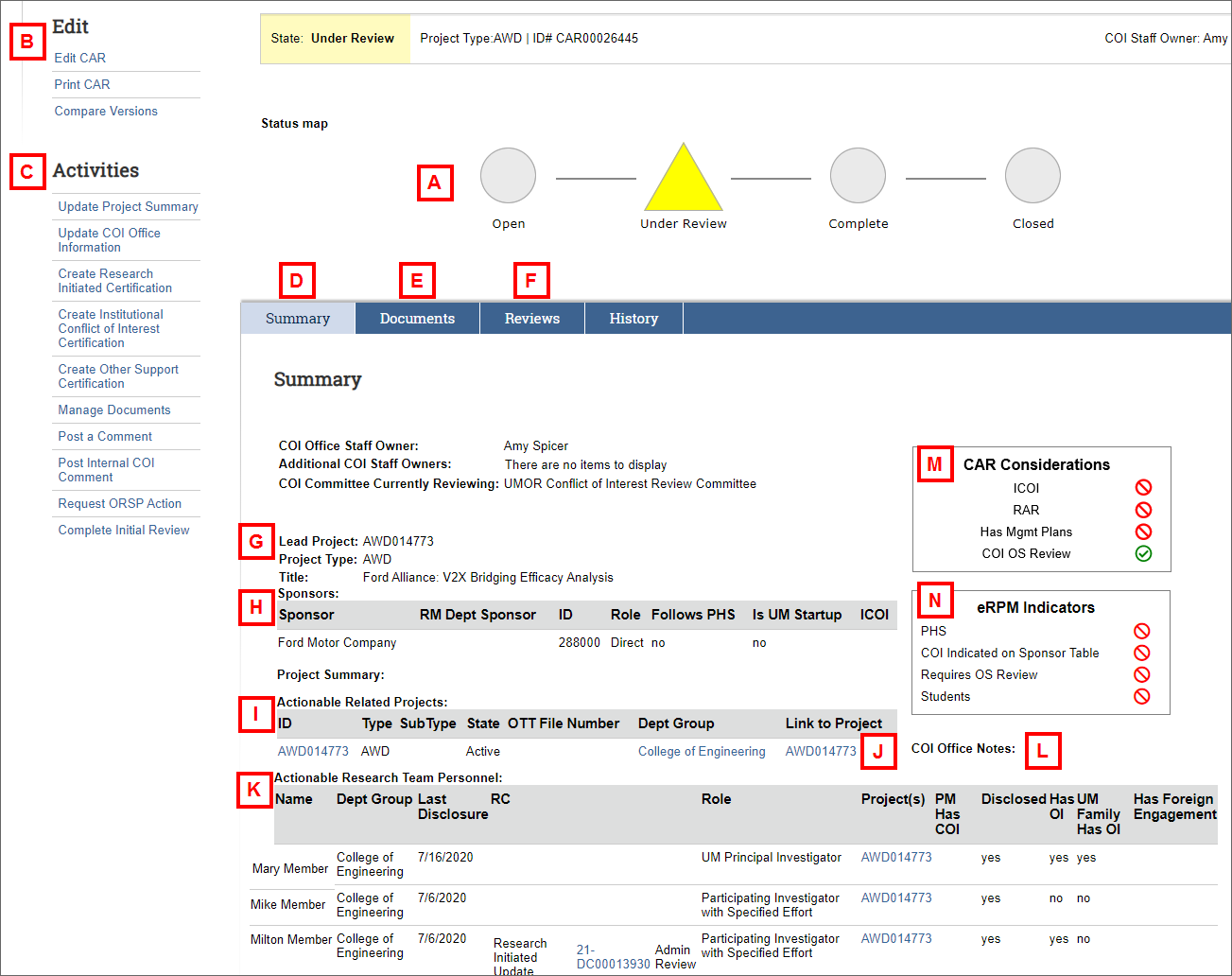1232x976 pixels.
Task: Select the Complete status circle
Action: tap(858, 175)
